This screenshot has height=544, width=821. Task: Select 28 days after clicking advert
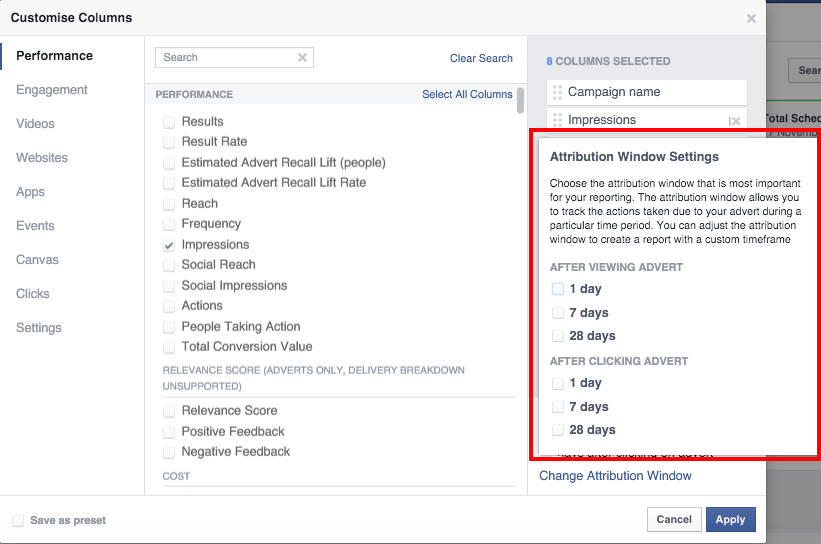tap(558, 430)
